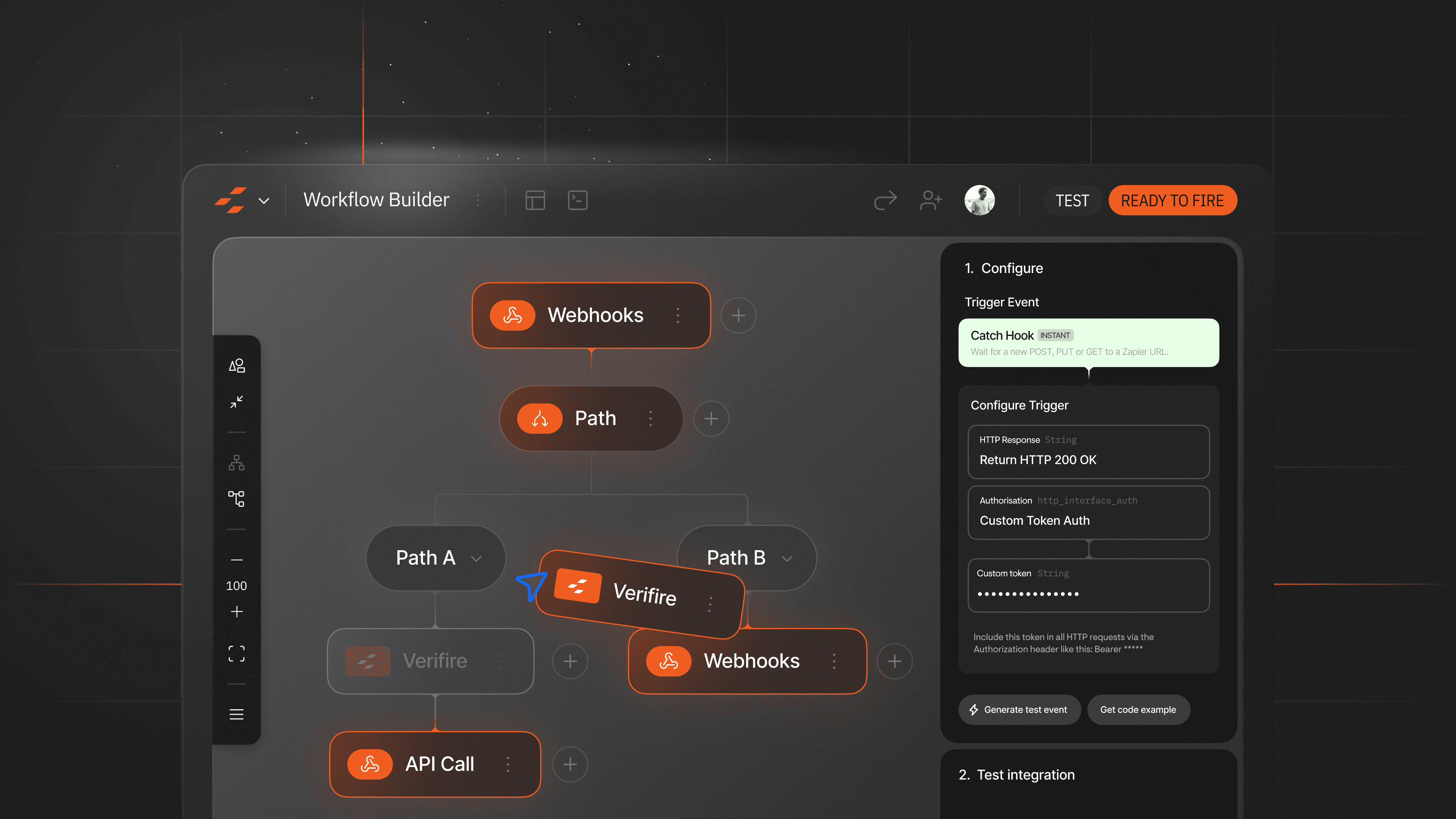Open the Workflow Builder title options menu
This screenshot has height=819, width=1456.
pos(478,200)
